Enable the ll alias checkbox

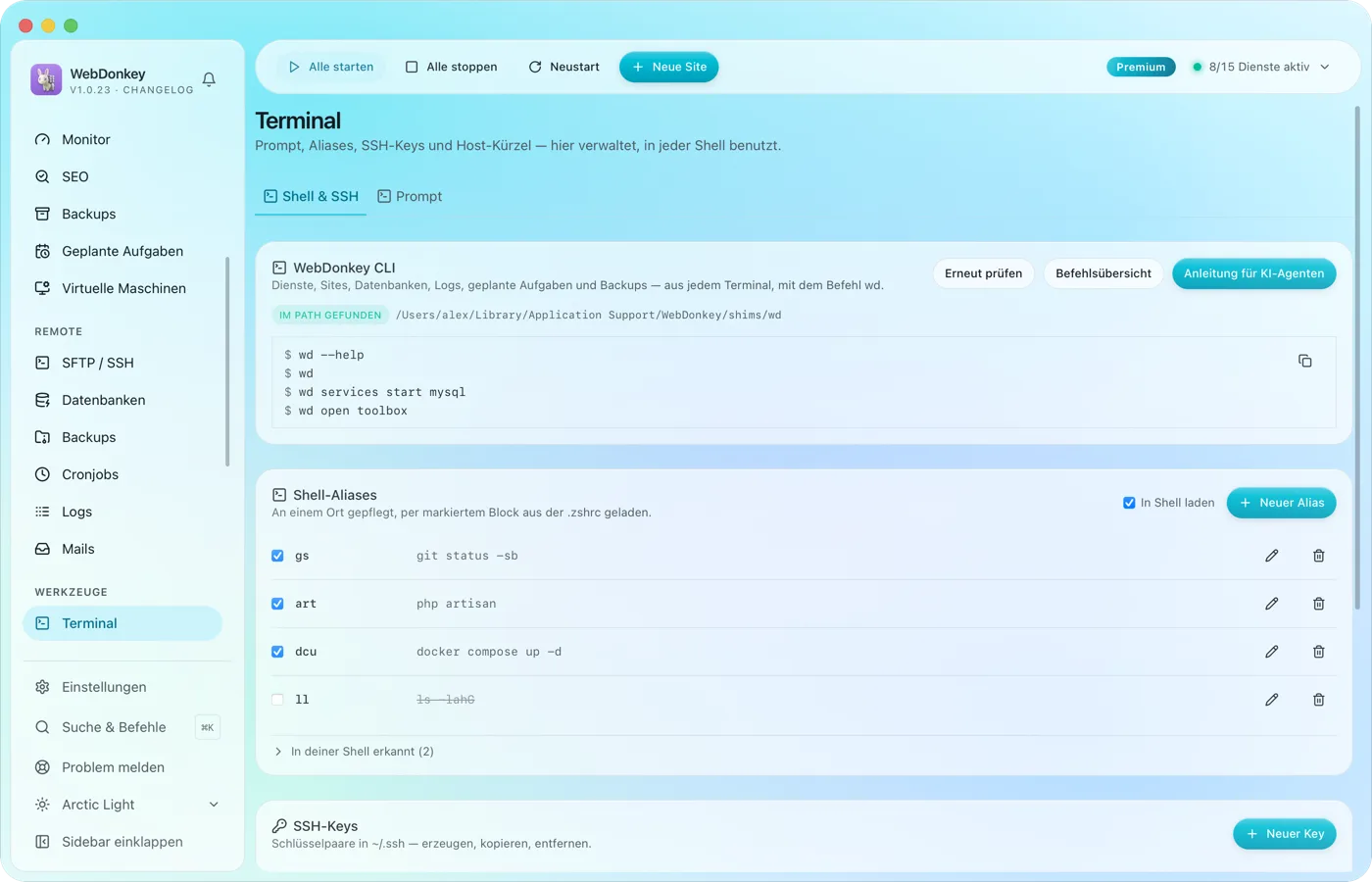pyautogui.click(x=277, y=700)
